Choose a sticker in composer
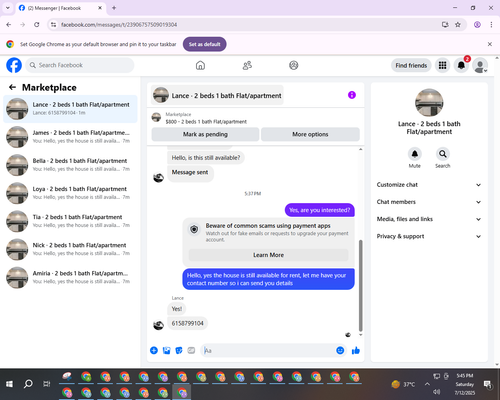The height and width of the screenshot is (400, 500). pyautogui.click(x=179, y=350)
